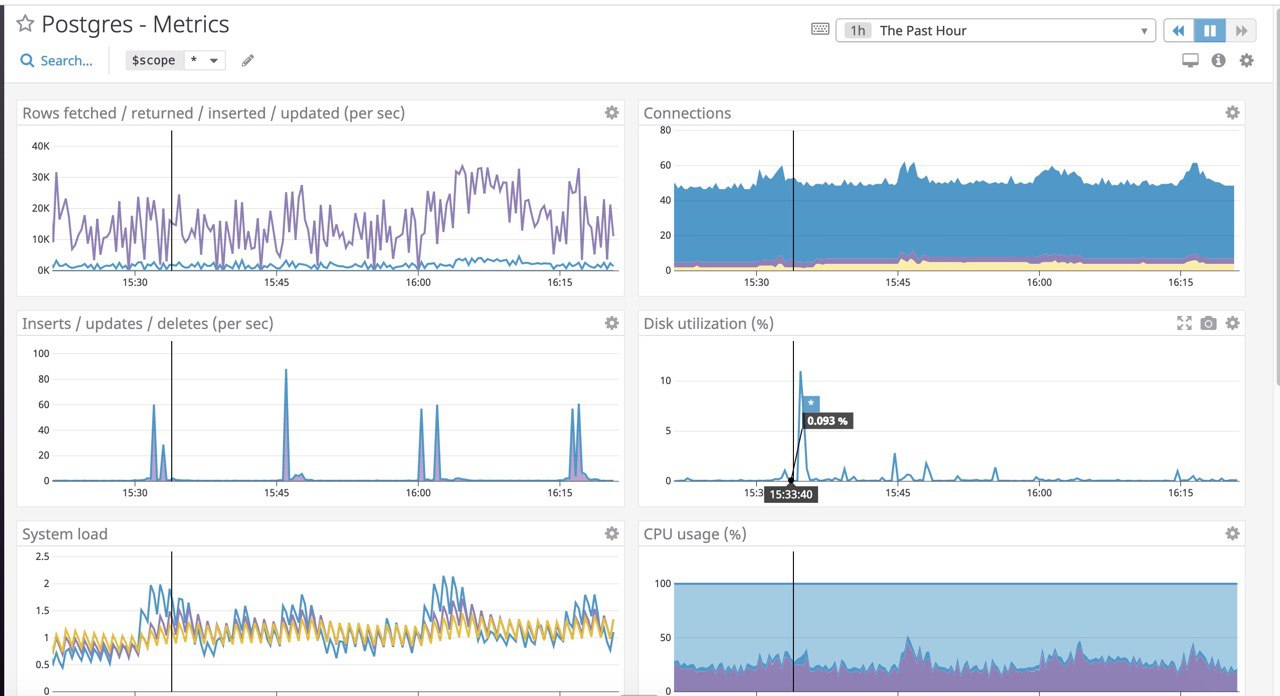Click the Connections graph title

coord(687,113)
